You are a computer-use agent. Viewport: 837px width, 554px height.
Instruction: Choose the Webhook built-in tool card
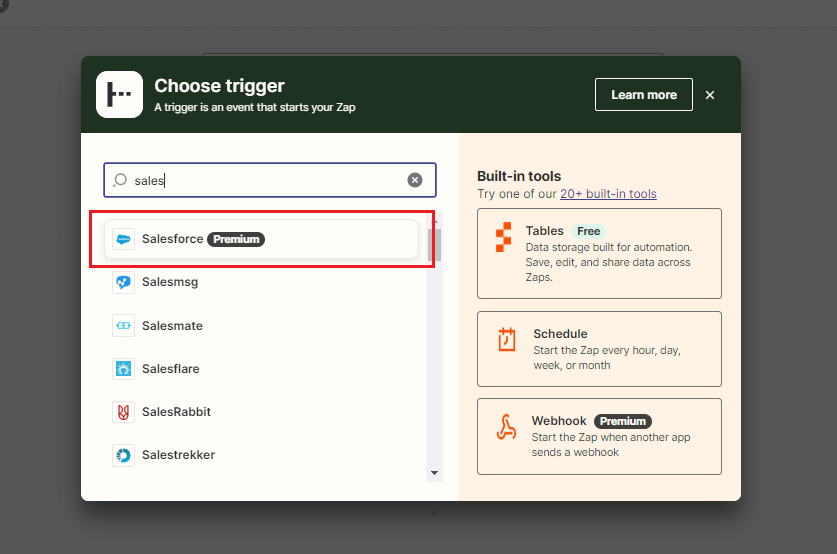(599, 437)
